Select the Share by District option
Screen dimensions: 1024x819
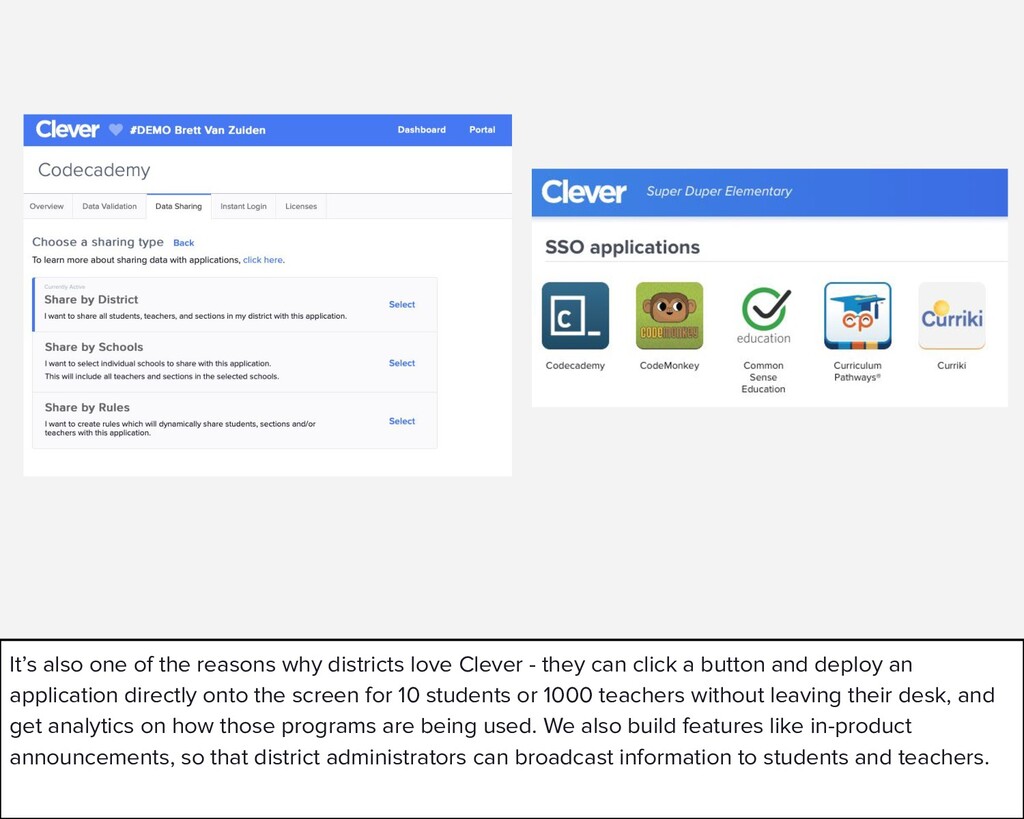point(402,304)
